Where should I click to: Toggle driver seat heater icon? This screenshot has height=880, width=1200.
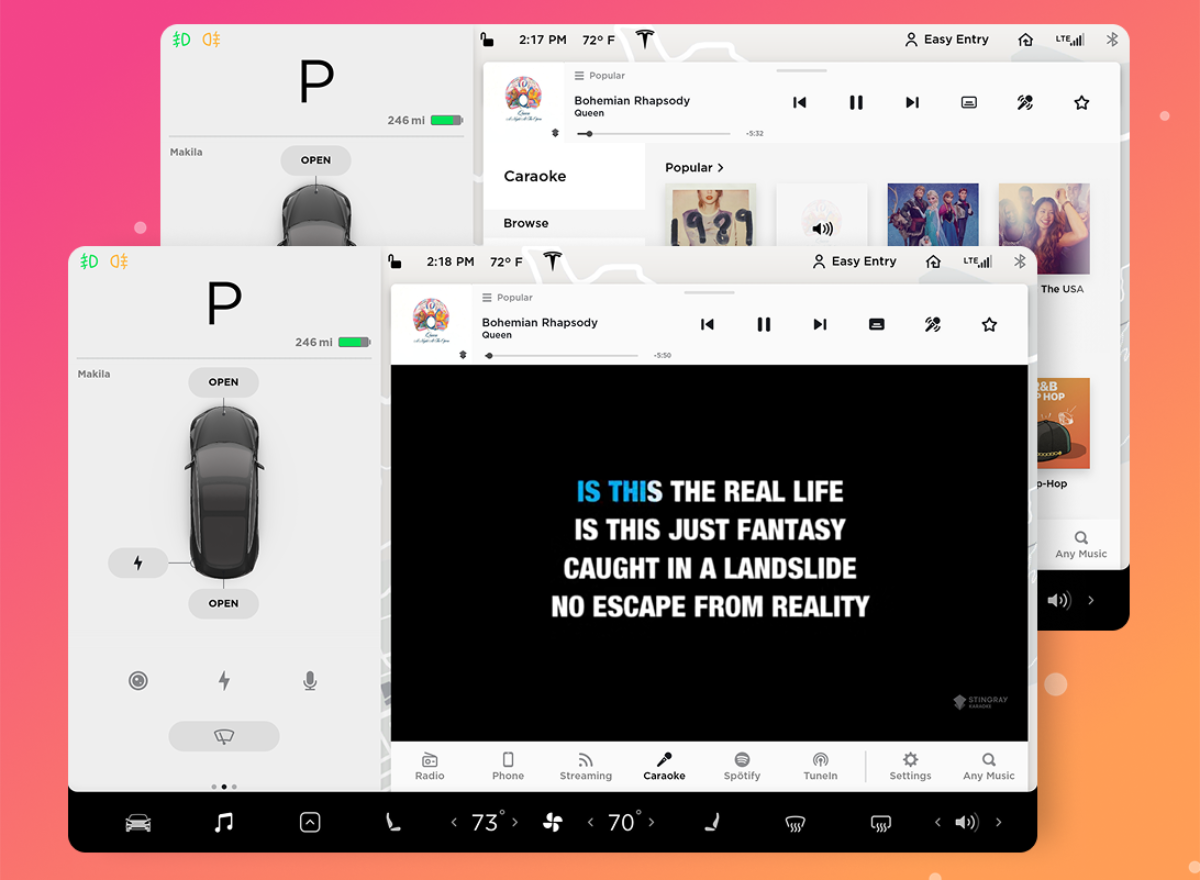(x=393, y=822)
